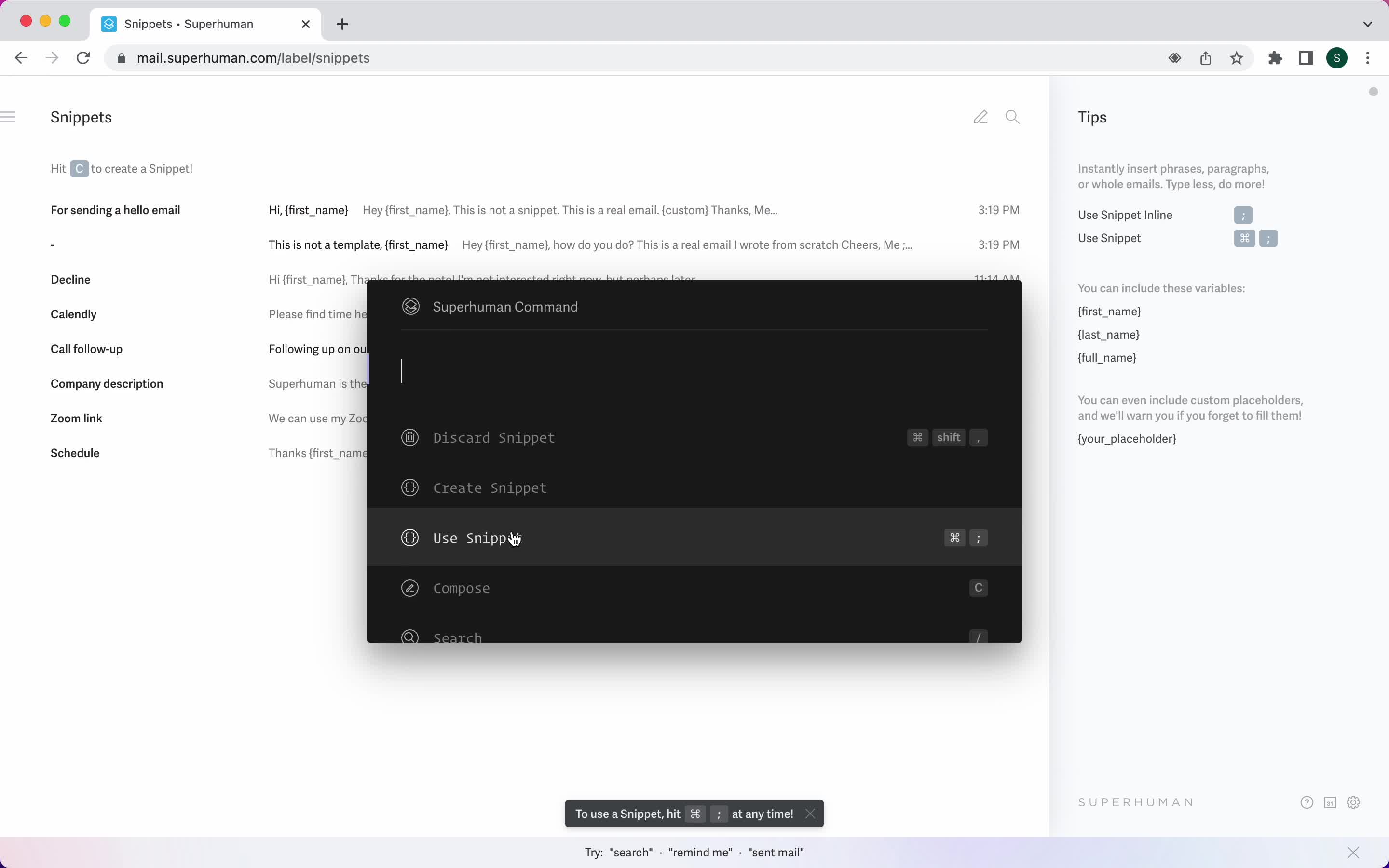This screenshot has width=1389, height=868.
Task: Open calendar icon in bottom right
Action: 1330,802
